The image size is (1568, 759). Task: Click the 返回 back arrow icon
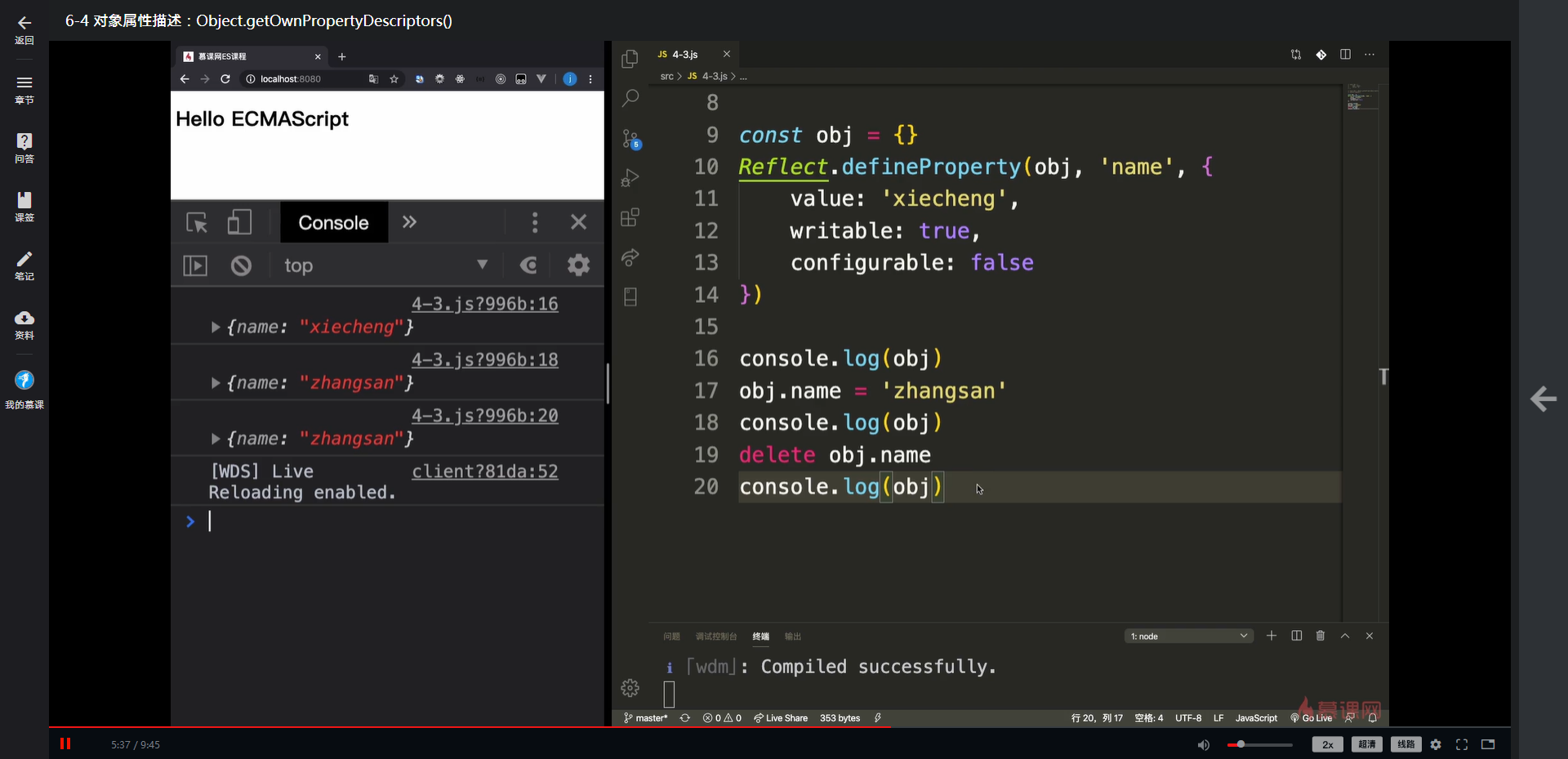pos(24,24)
